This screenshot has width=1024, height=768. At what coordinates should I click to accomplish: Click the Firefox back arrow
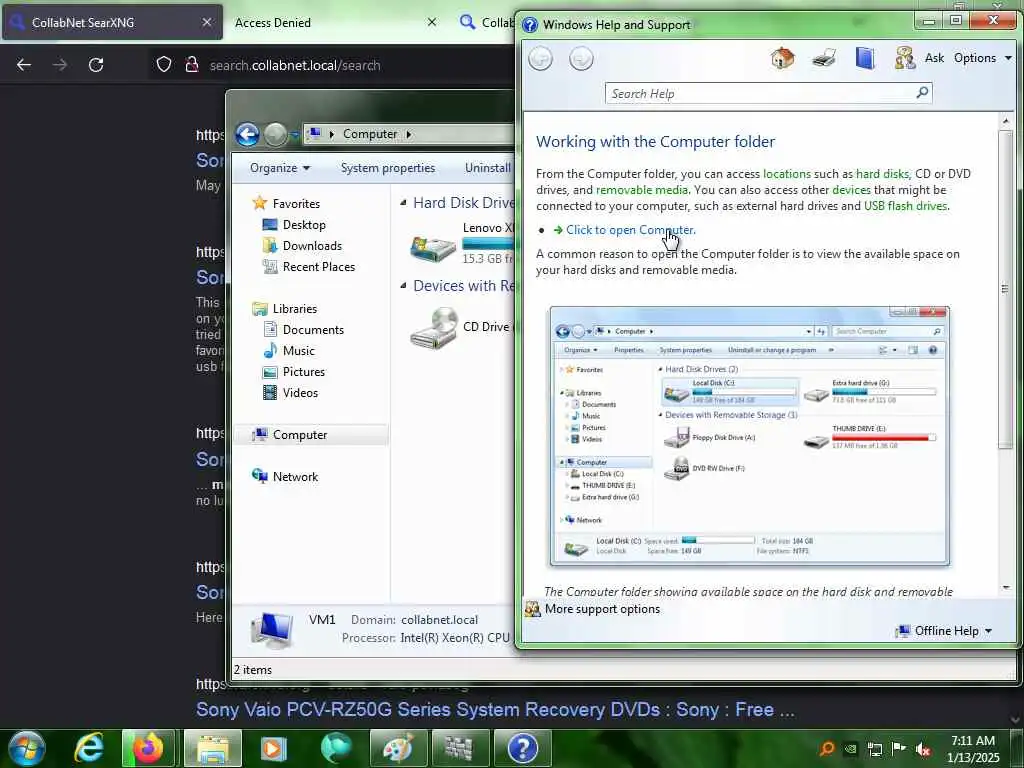click(x=24, y=65)
